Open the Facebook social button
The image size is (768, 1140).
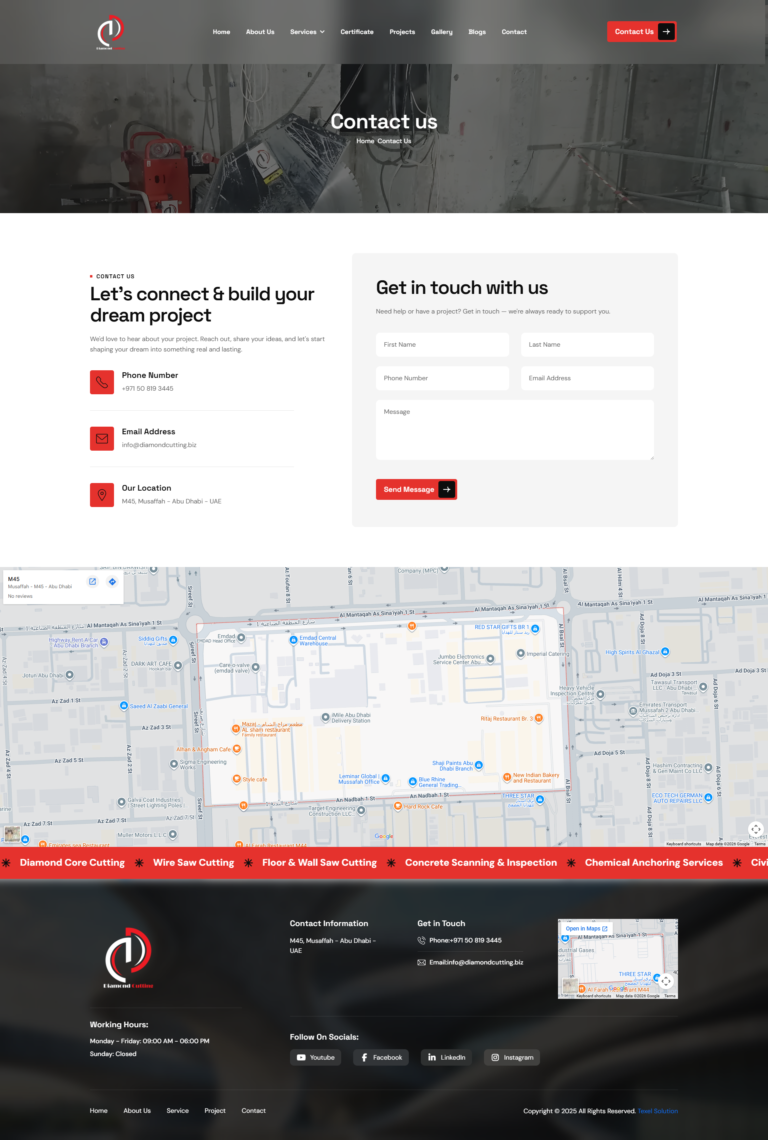click(381, 1057)
